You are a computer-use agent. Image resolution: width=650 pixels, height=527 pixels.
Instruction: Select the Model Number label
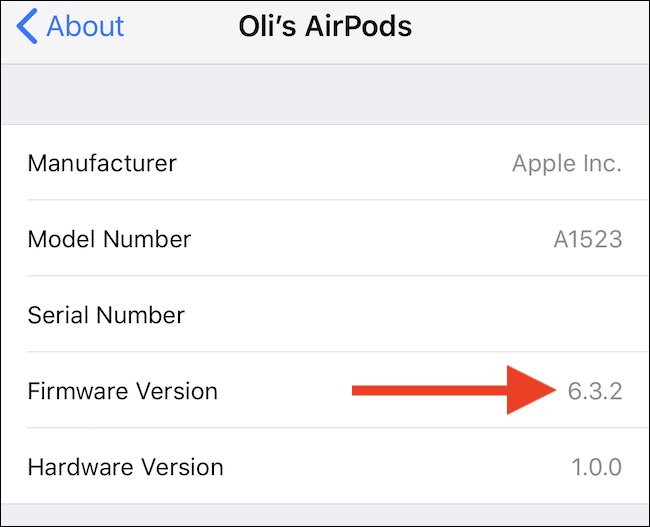[x=109, y=239]
